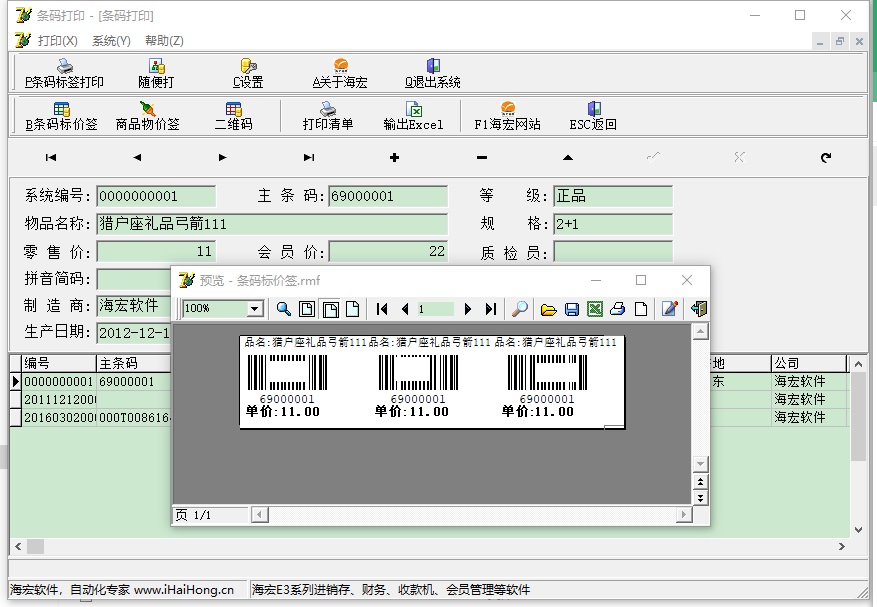The width and height of the screenshot is (877, 607).
Task: Open report file in preview toolbar
Action: (549, 309)
